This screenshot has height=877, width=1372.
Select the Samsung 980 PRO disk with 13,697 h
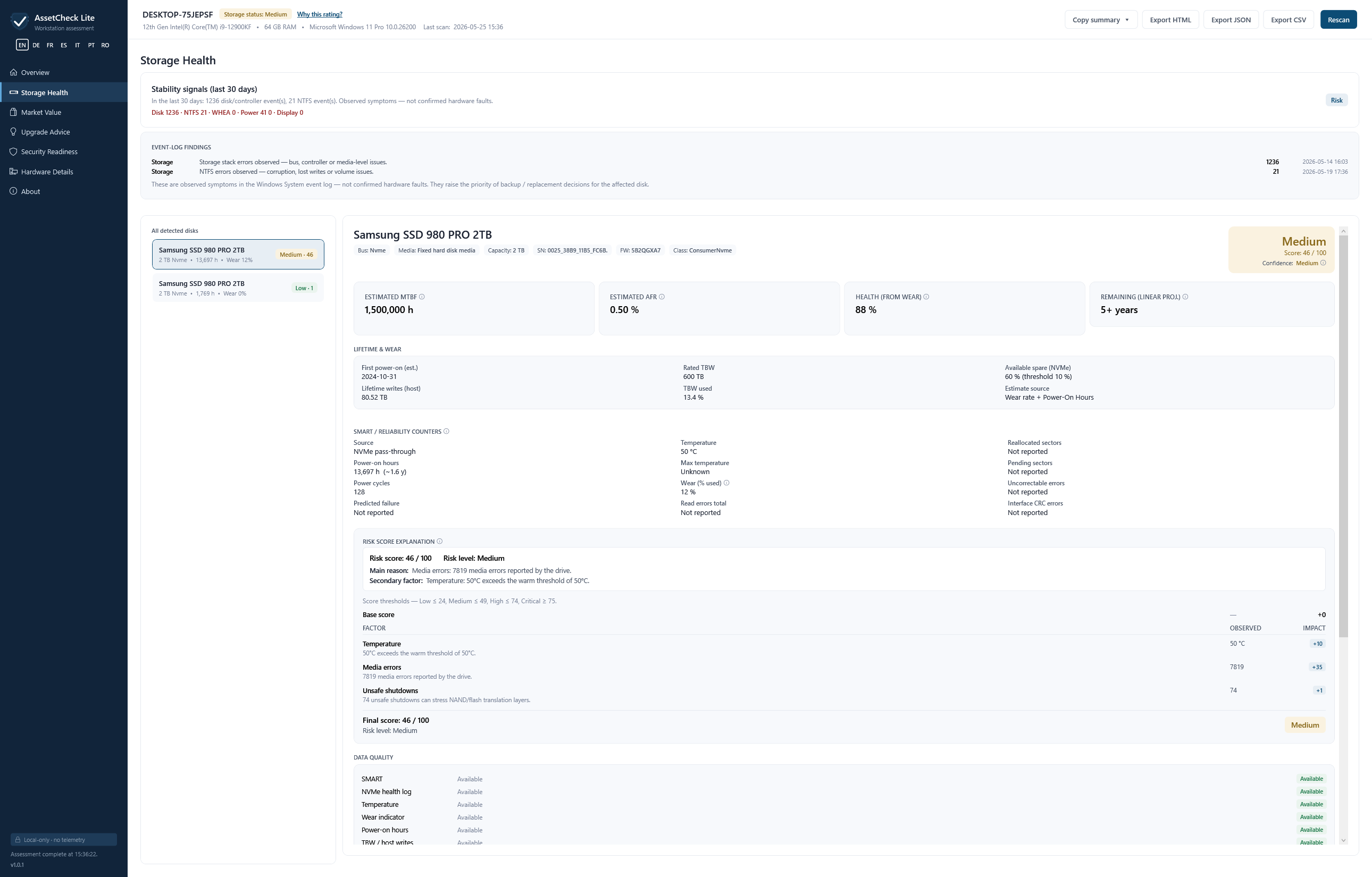pyautogui.click(x=238, y=255)
